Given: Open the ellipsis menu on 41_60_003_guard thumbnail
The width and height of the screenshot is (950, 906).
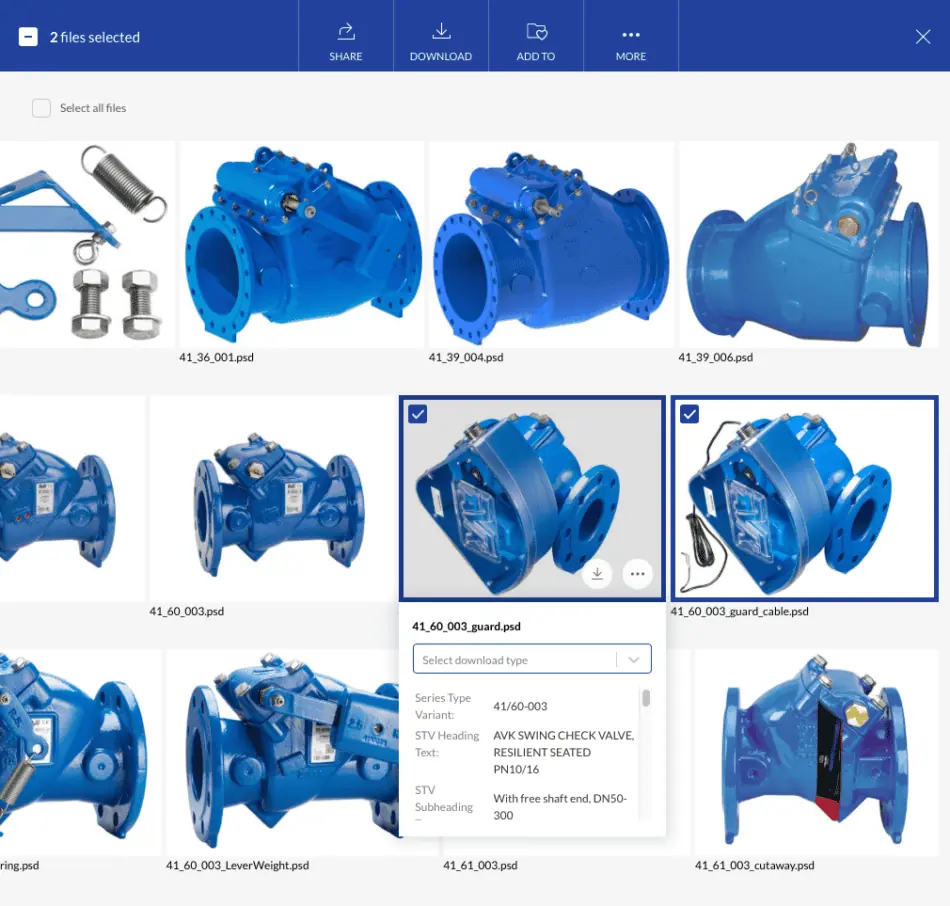Looking at the screenshot, I should [637, 573].
